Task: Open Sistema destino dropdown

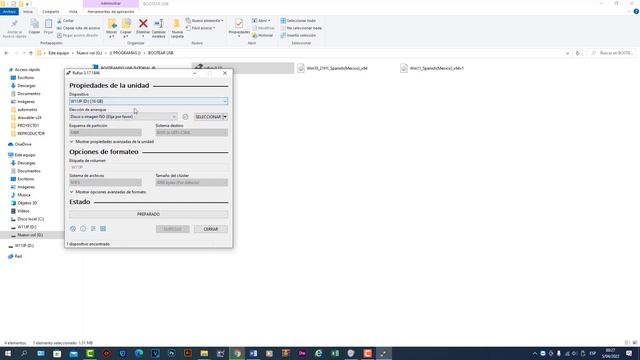Action: click(x=192, y=133)
